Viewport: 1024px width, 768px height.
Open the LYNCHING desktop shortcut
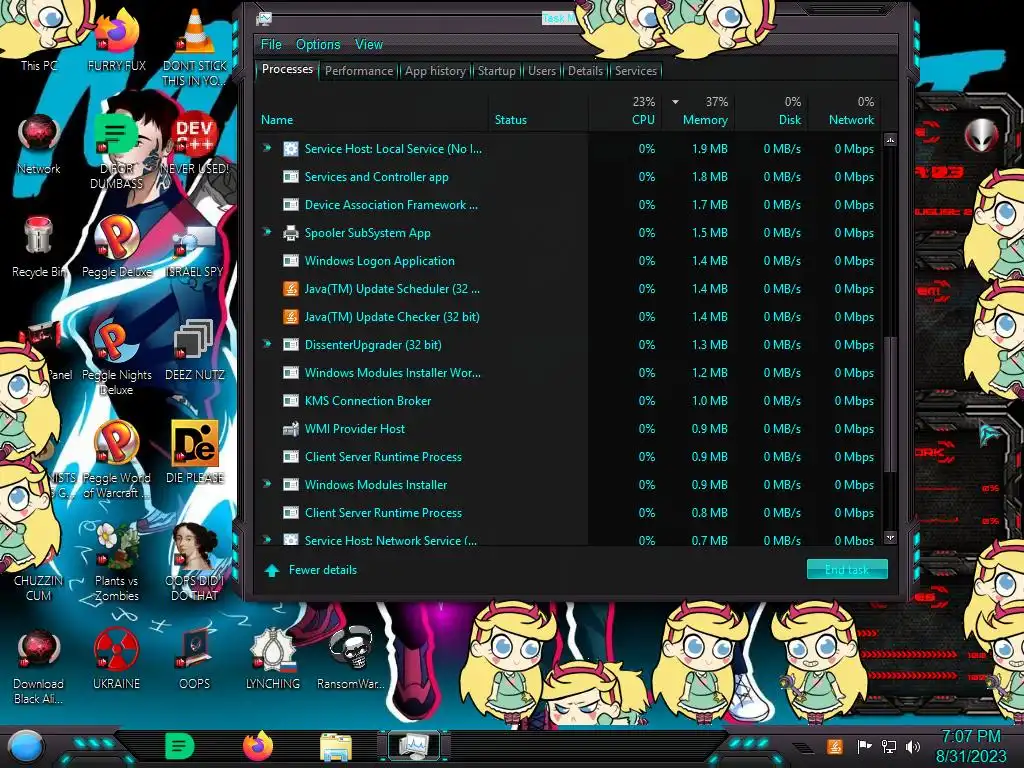(x=272, y=660)
